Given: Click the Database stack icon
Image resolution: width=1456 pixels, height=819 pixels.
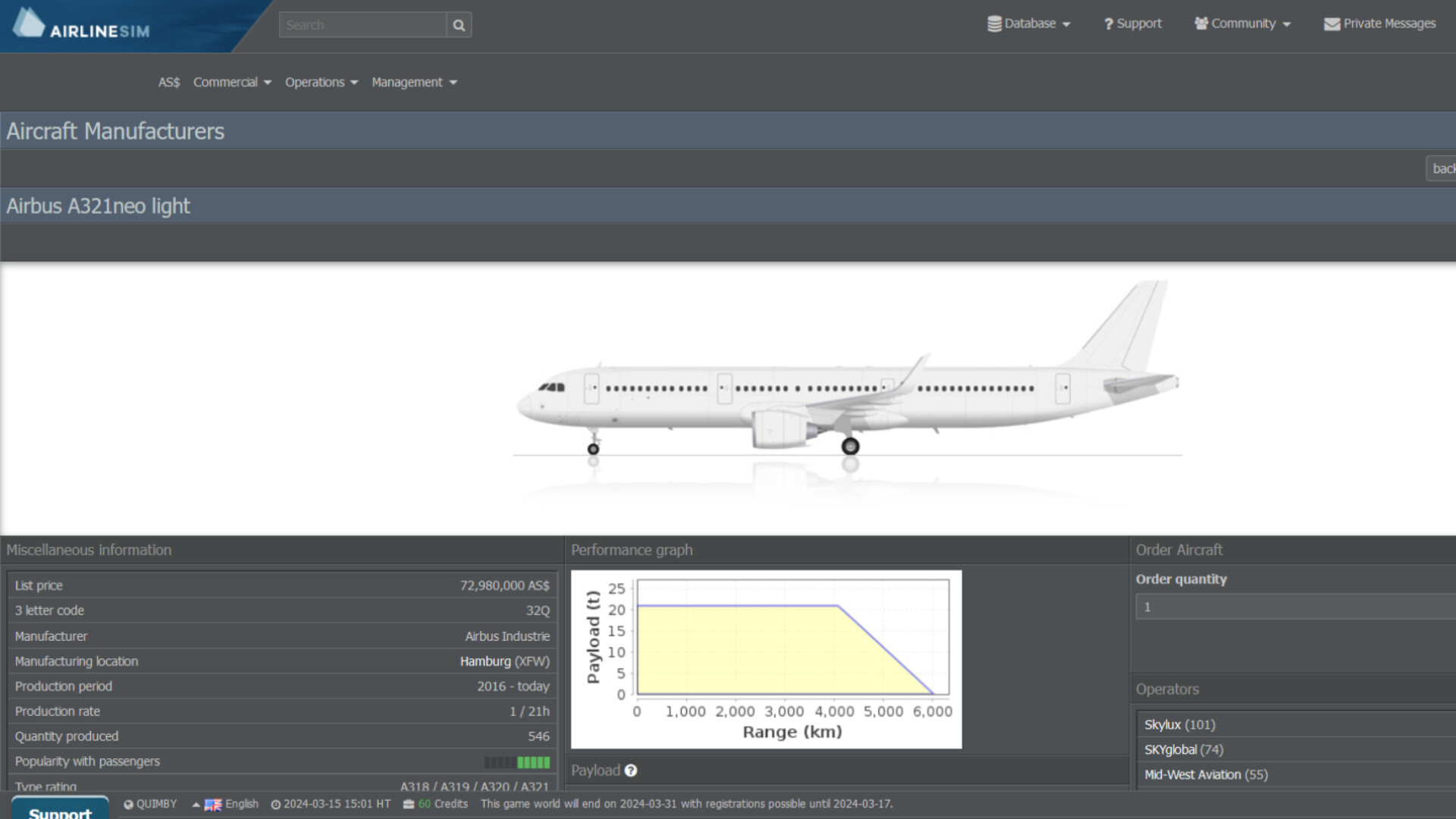Looking at the screenshot, I should (x=994, y=24).
